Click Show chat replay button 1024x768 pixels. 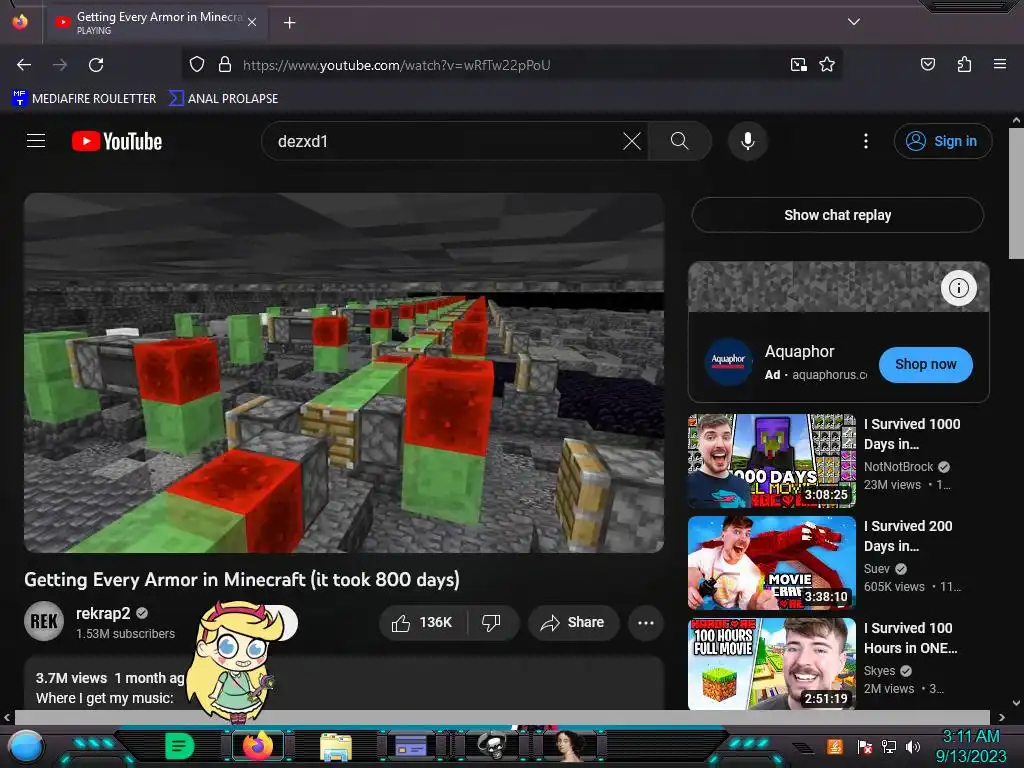pos(837,215)
